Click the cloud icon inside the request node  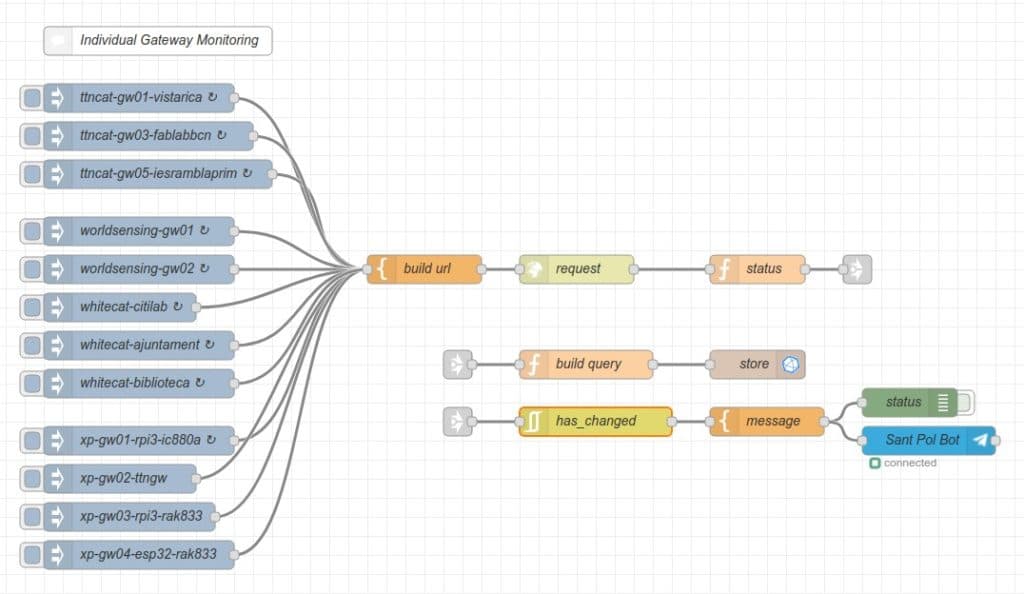[534, 269]
